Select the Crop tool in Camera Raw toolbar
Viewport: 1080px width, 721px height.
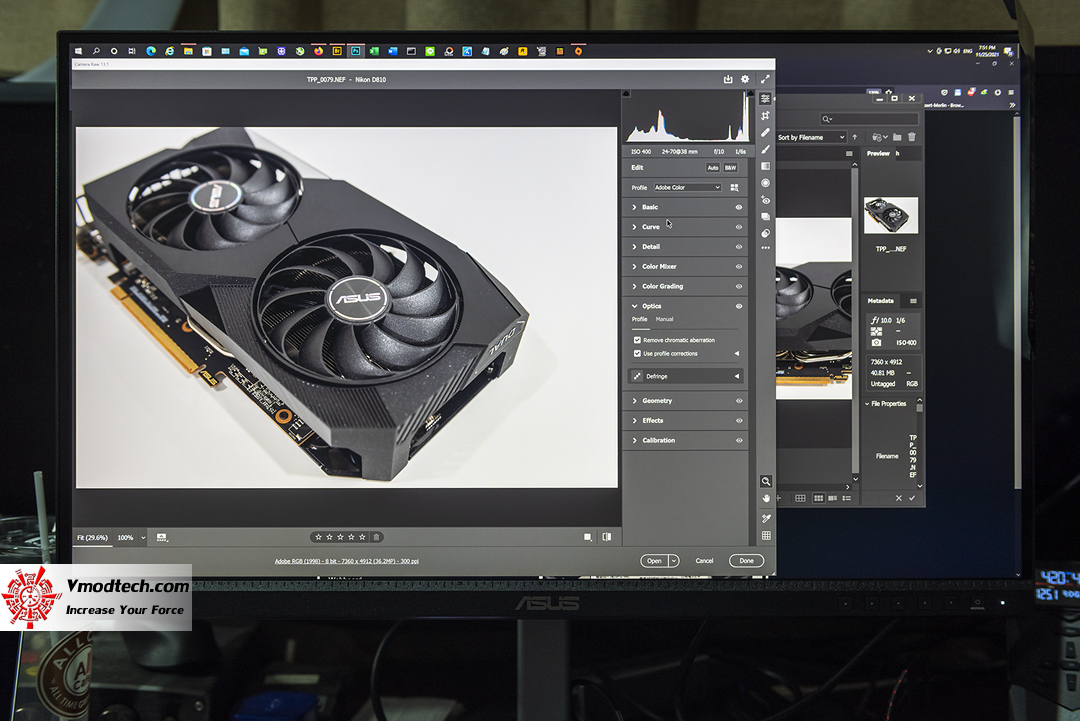[x=765, y=116]
